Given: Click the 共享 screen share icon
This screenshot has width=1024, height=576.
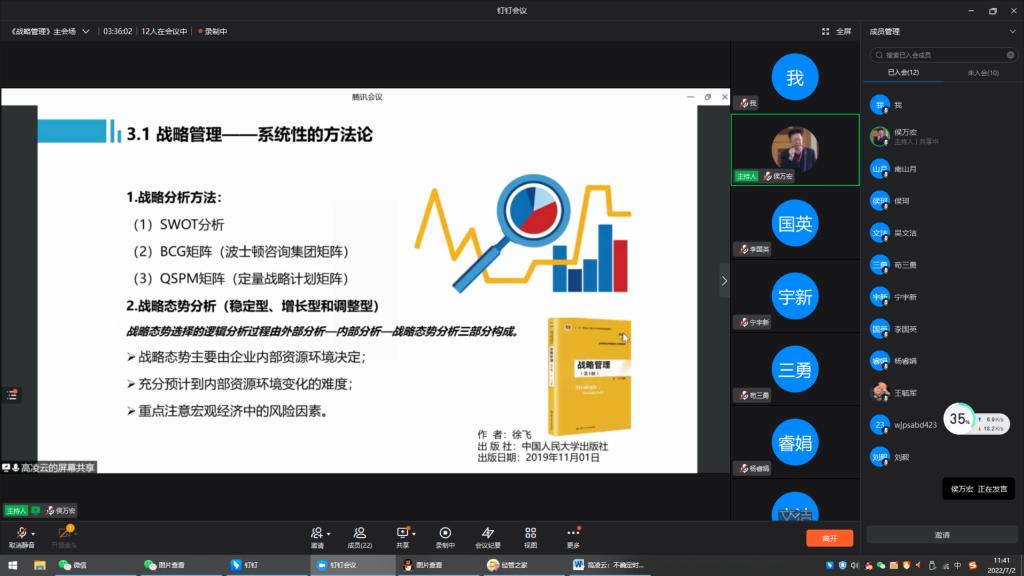Looking at the screenshot, I should pyautogui.click(x=402, y=535).
